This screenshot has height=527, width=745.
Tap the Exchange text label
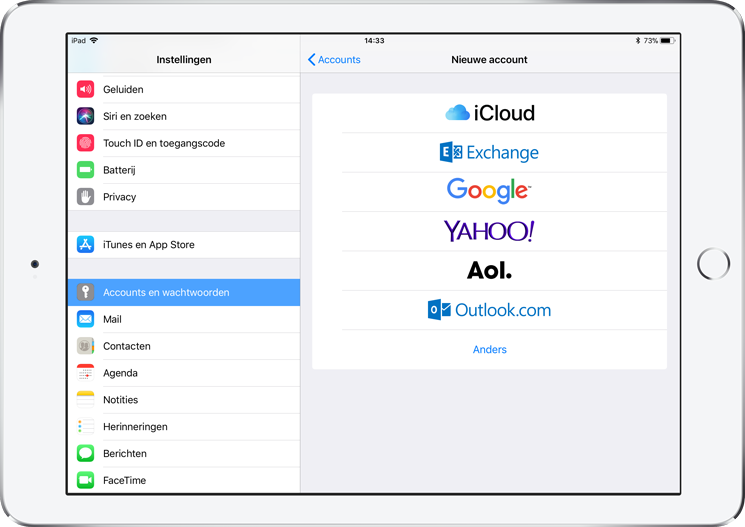(x=503, y=153)
